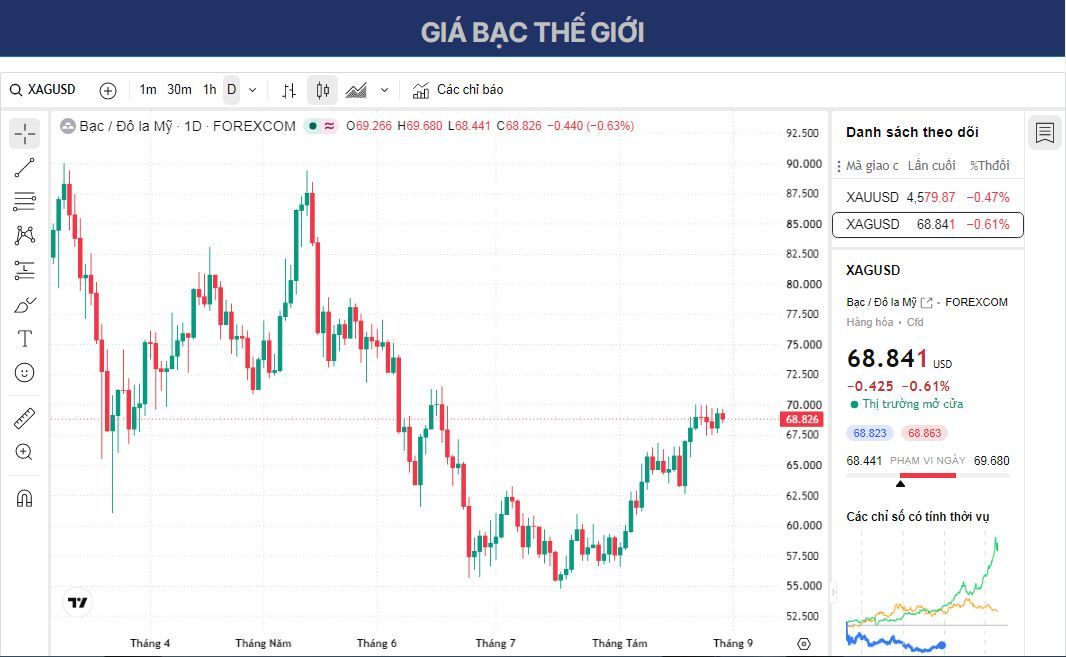Open chart settings gear icon
This screenshot has width=1066, height=657.
click(x=804, y=643)
